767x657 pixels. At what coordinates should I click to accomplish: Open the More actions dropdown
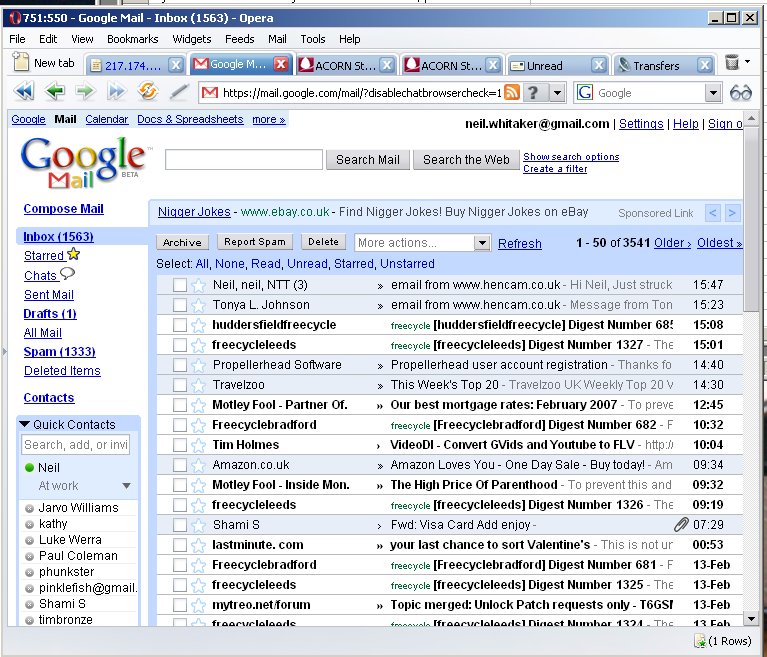coord(422,243)
